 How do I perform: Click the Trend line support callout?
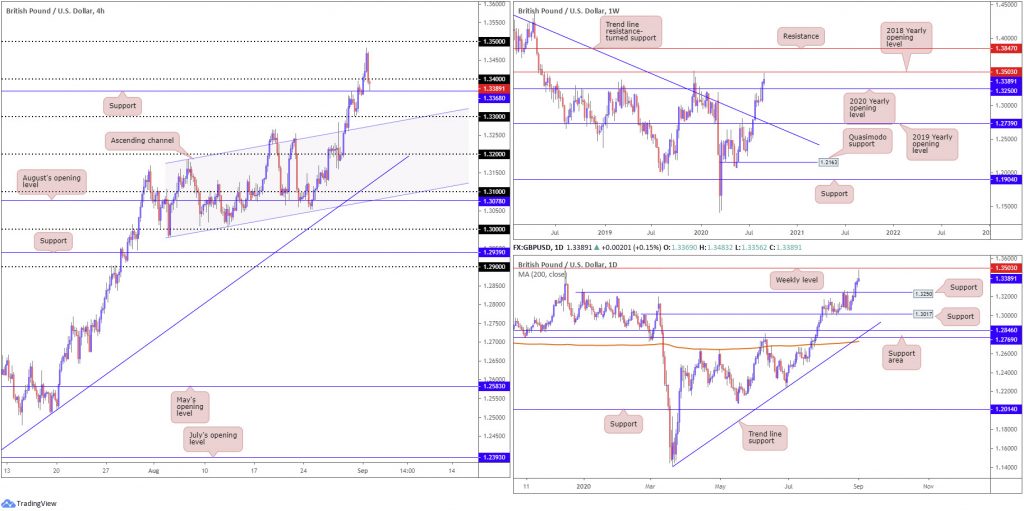click(x=765, y=437)
